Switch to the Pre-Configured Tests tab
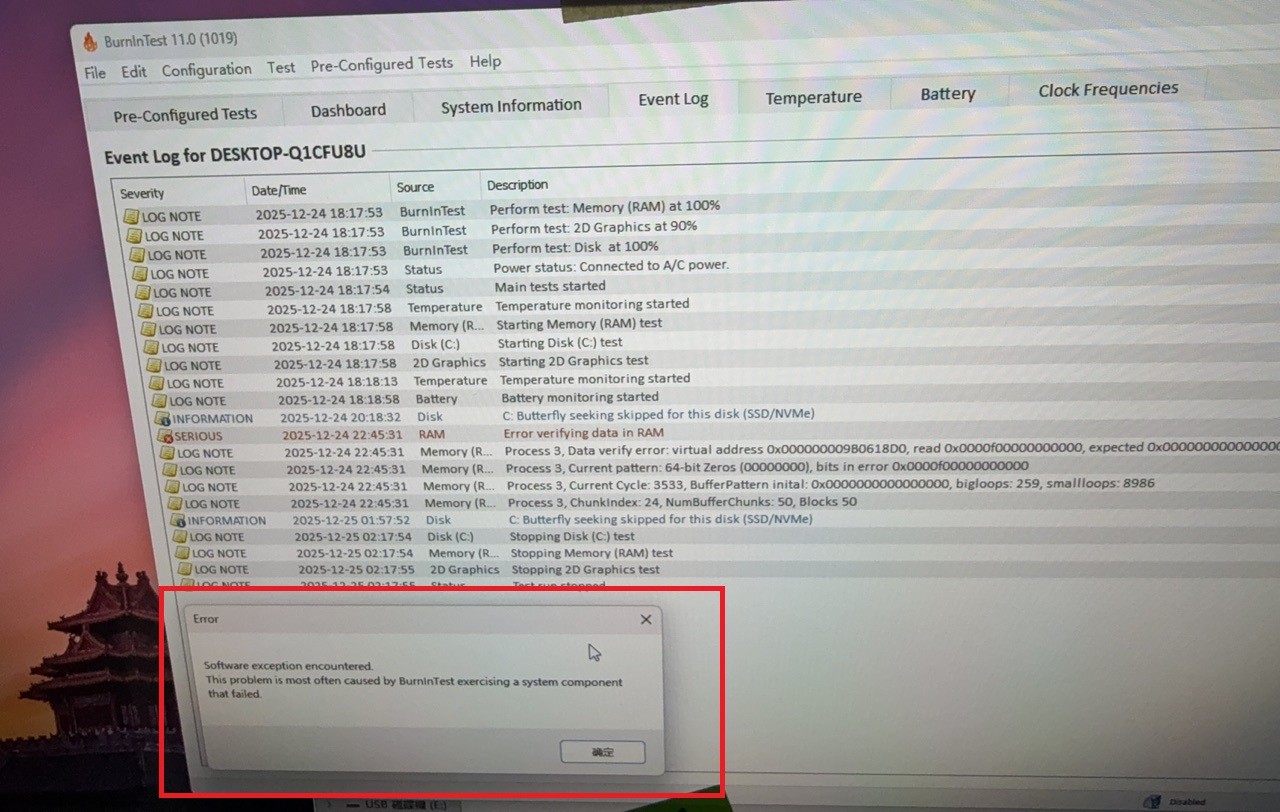 point(185,115)
